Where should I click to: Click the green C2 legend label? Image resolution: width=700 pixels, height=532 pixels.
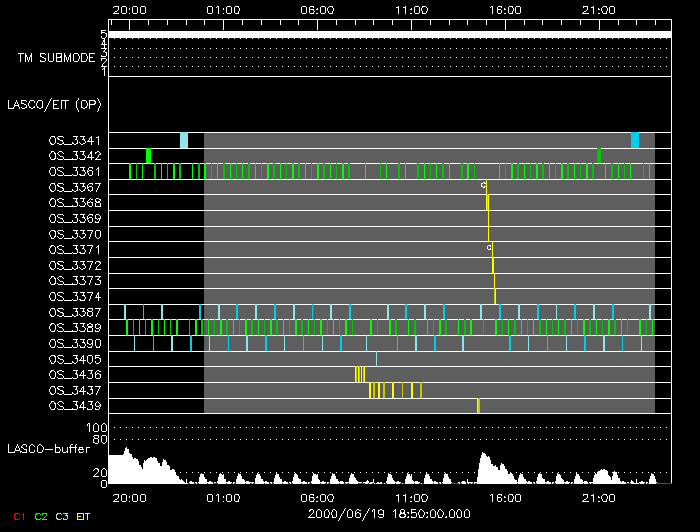click(41, 515)
